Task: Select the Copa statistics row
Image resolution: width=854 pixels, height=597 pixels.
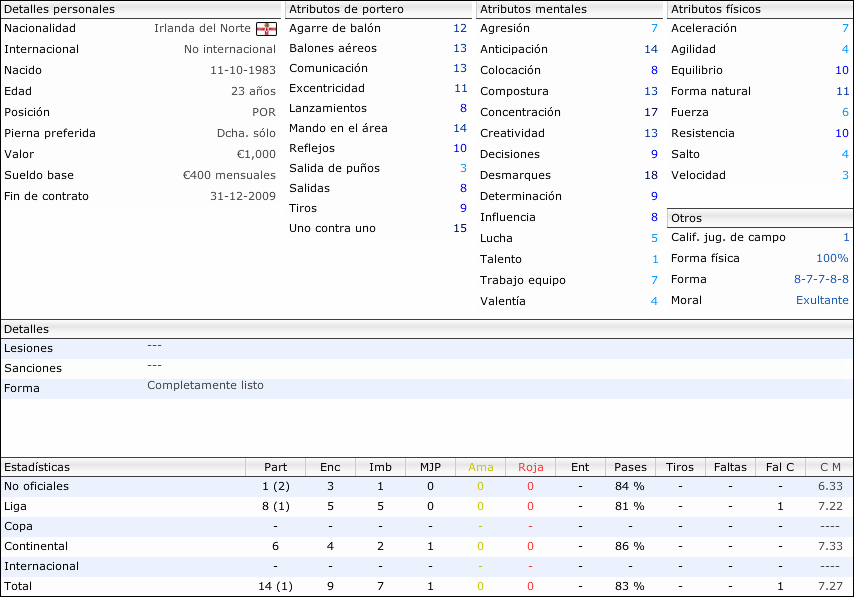Action: tap(427, 527)
